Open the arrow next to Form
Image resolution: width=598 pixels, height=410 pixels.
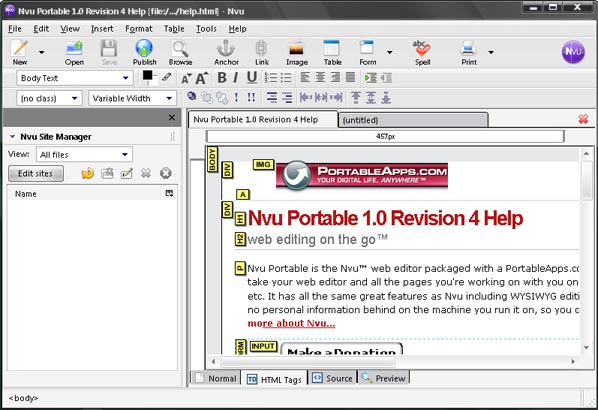(x=389, y=52)
